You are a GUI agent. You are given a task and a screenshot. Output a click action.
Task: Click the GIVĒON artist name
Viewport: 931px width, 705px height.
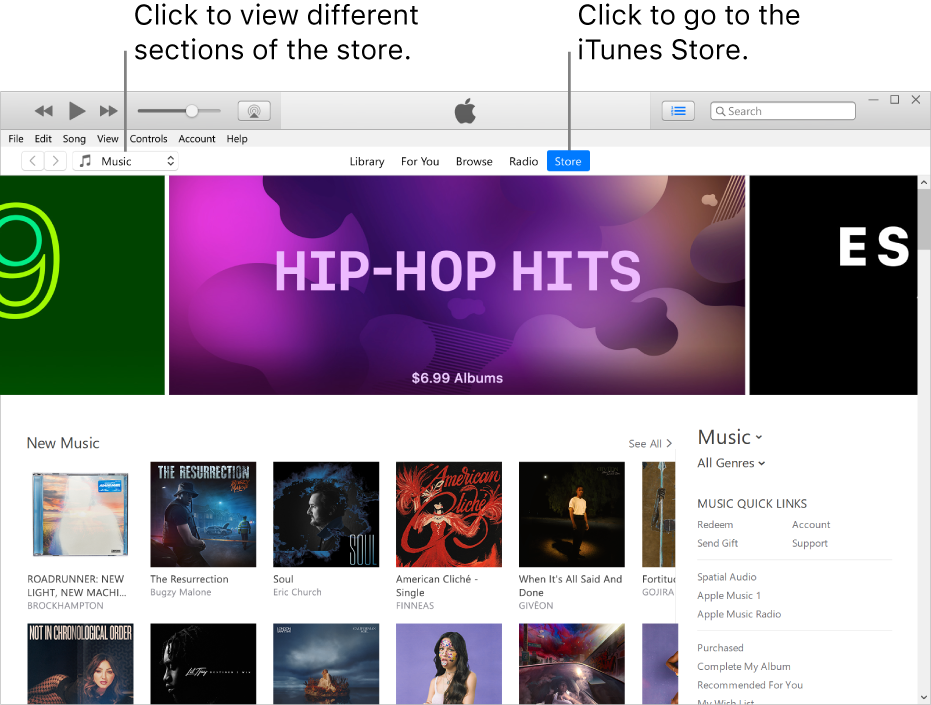pyautogui.click(x=536, y=605)
